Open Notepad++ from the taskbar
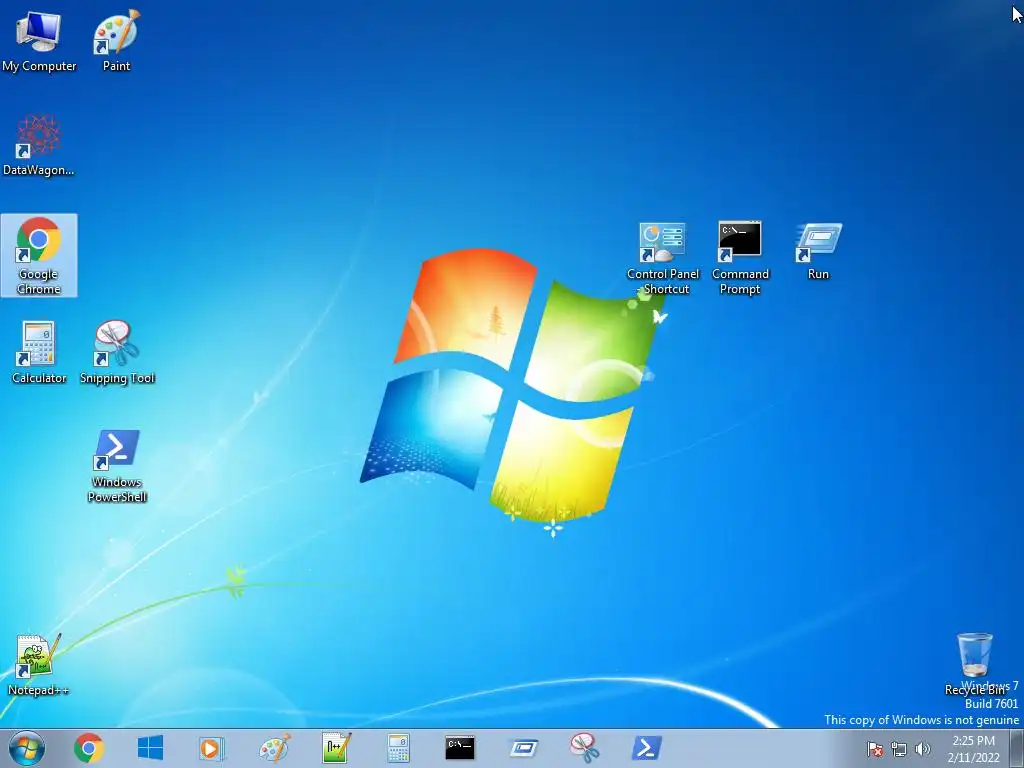 click(x=336, y=748)
